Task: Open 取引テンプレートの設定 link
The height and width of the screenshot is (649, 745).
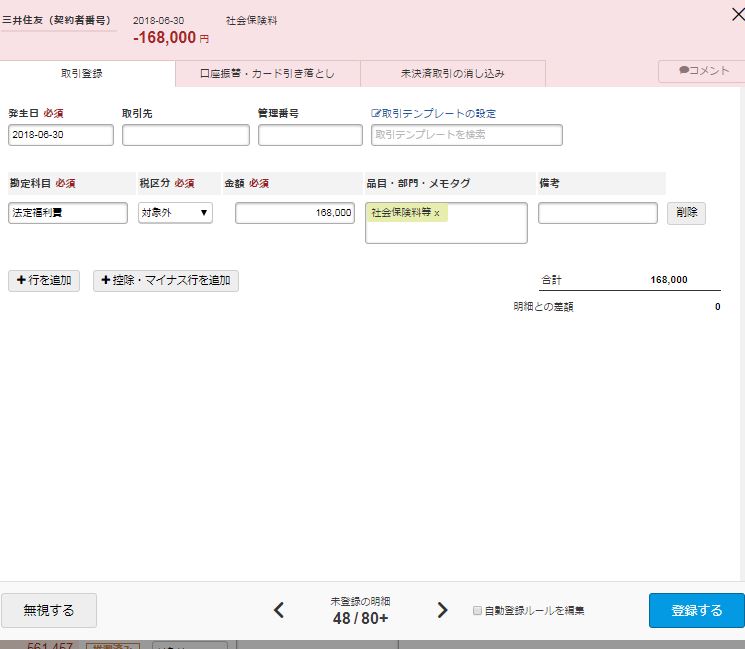Action: (433, 114)
